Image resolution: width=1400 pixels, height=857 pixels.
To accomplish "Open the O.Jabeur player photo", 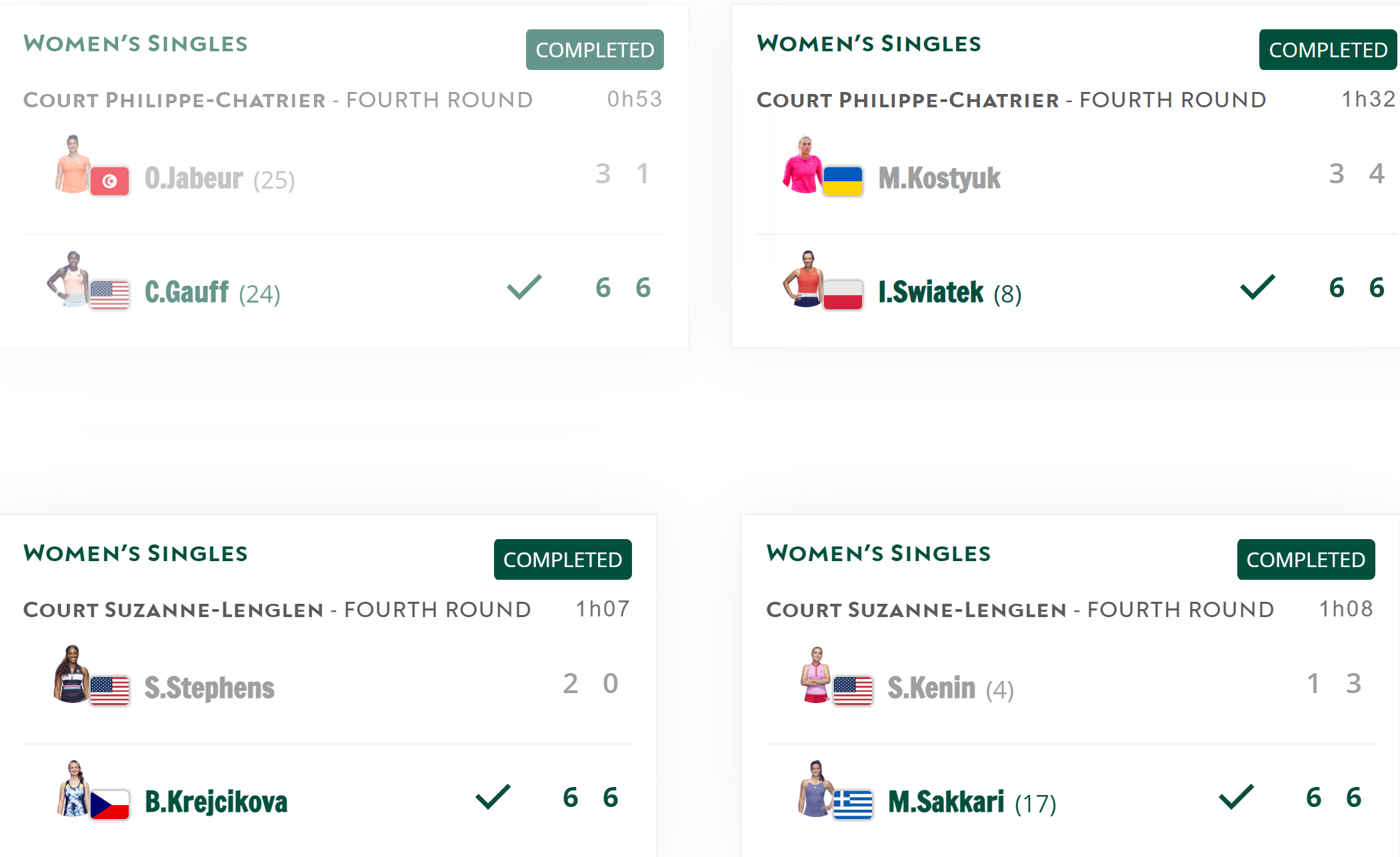I will tap(73, 165).
